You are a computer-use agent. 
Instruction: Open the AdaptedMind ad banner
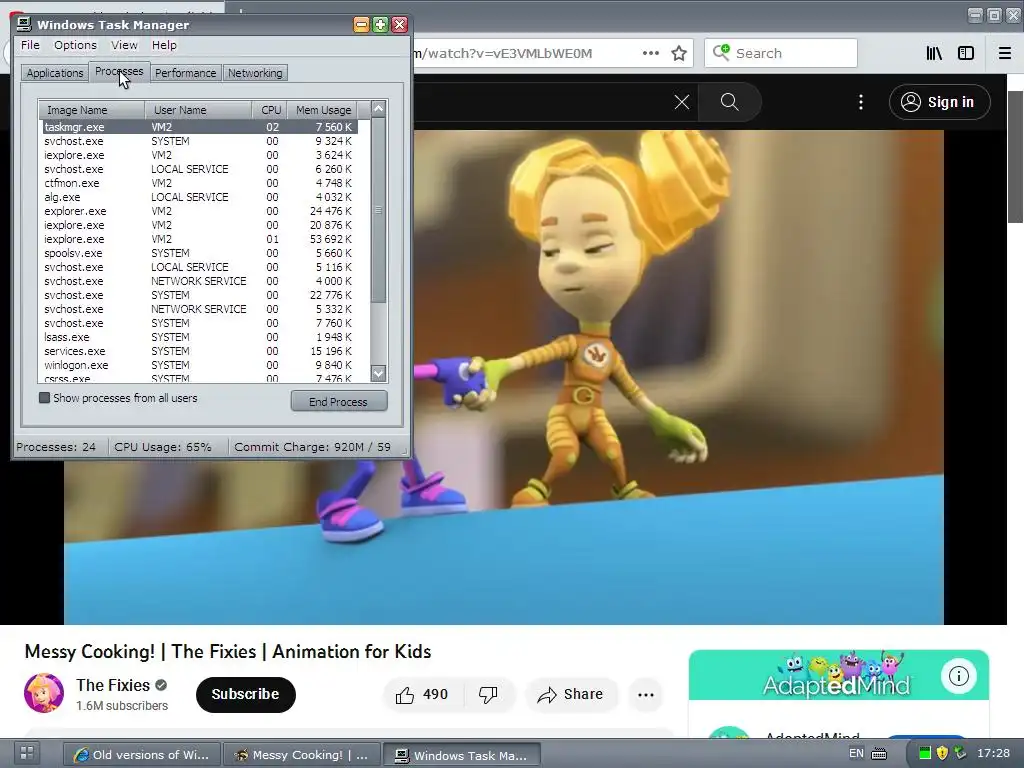[x=839, y=675]
